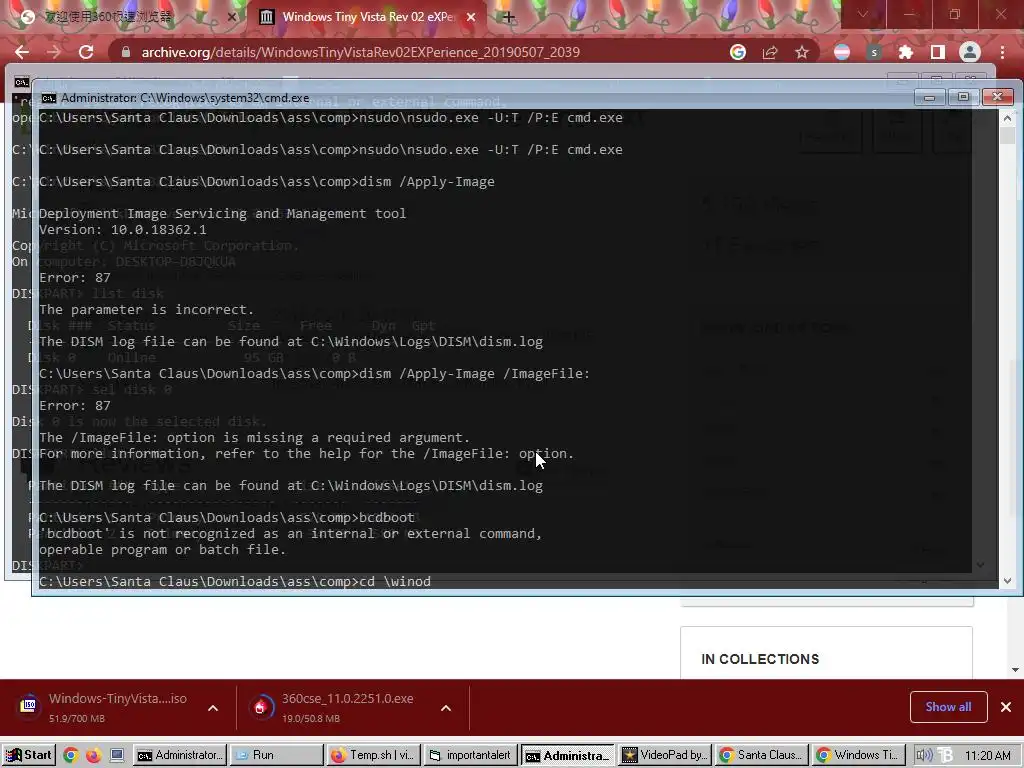Image resolution: width=1024 pixels, height=768 pixels.
Task: Switch to Windows Ti.. Chrome taskbar button
Action: [858, 755]
